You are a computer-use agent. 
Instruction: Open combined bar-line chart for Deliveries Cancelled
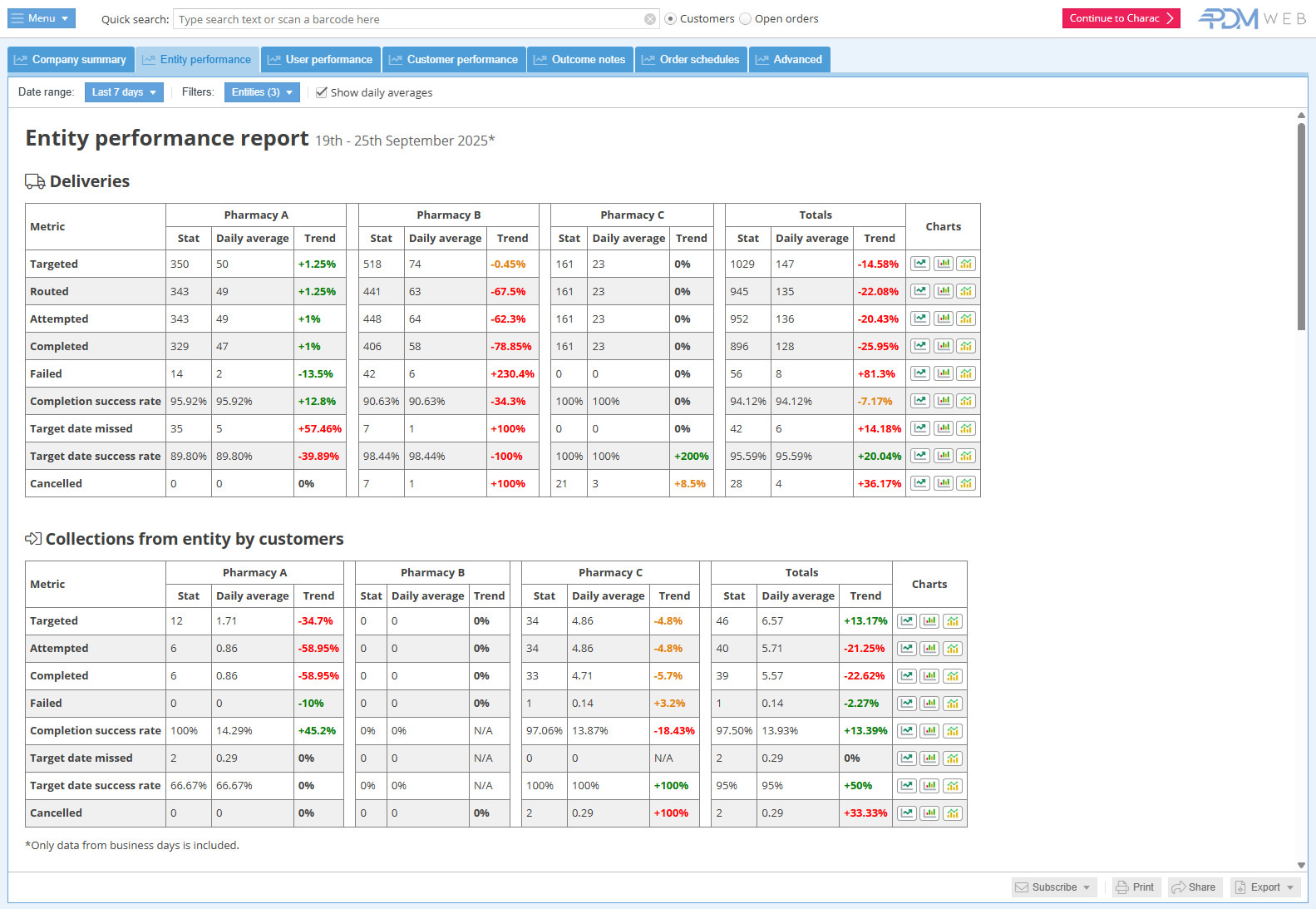click(965, 483)
